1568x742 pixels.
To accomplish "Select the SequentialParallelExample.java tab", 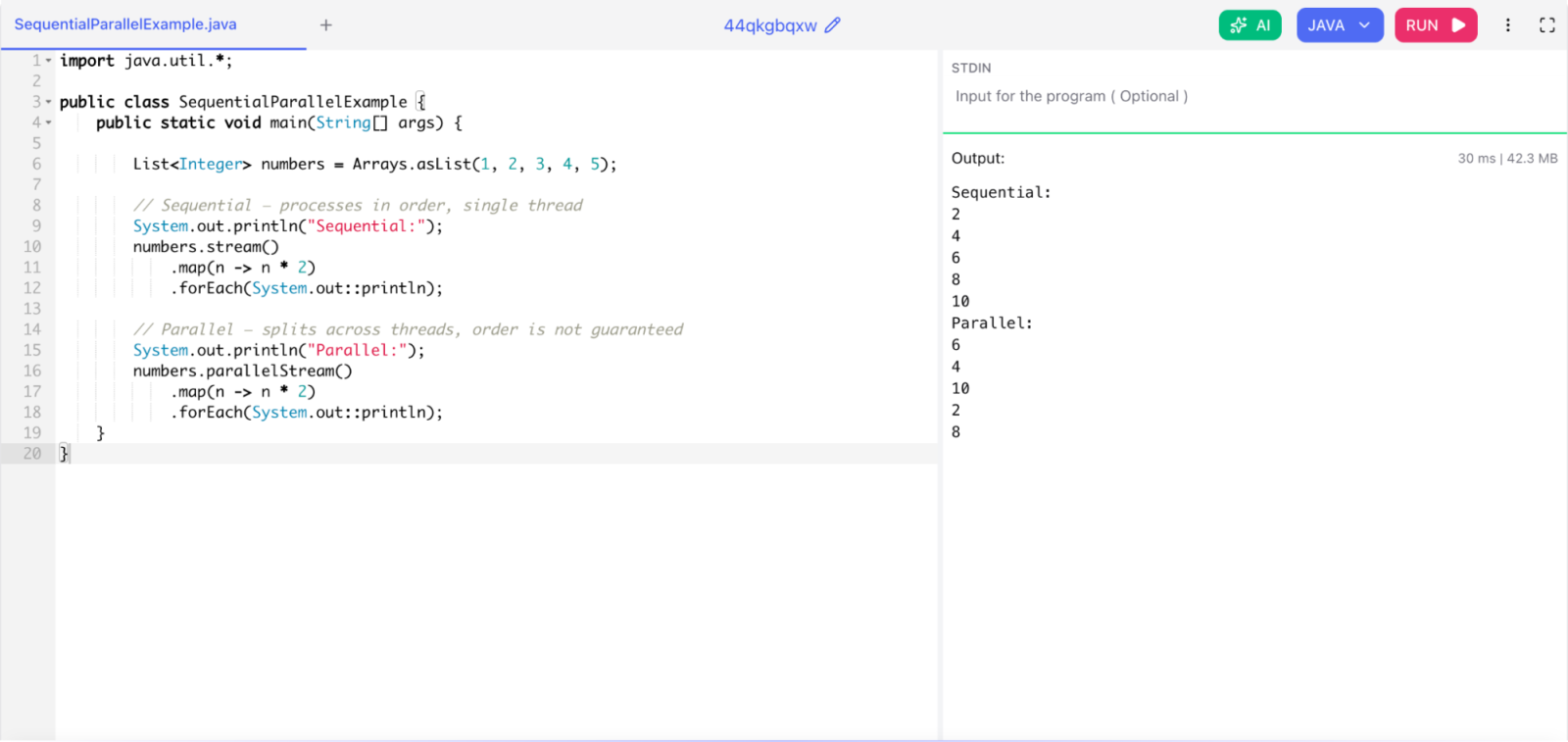I will click(125, 25).
